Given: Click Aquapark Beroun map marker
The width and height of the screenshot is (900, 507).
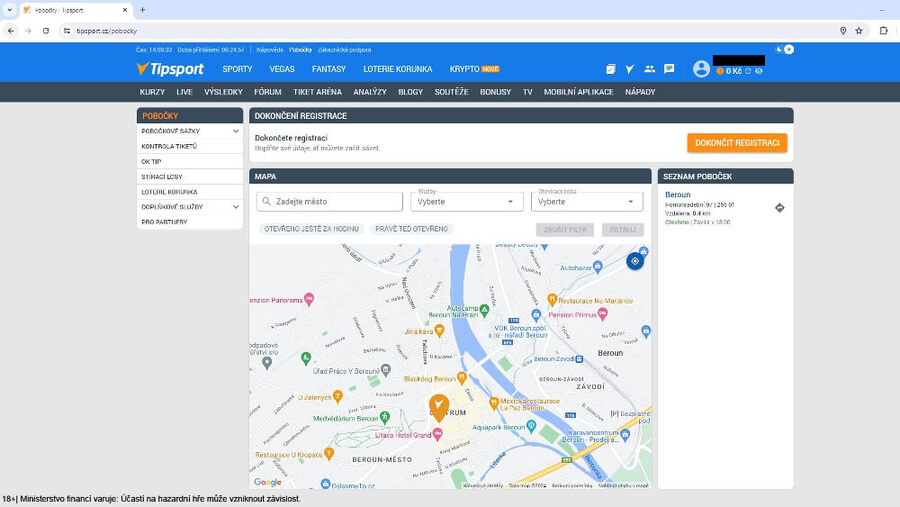Looking at the screenshot, I should coord(531,426).
